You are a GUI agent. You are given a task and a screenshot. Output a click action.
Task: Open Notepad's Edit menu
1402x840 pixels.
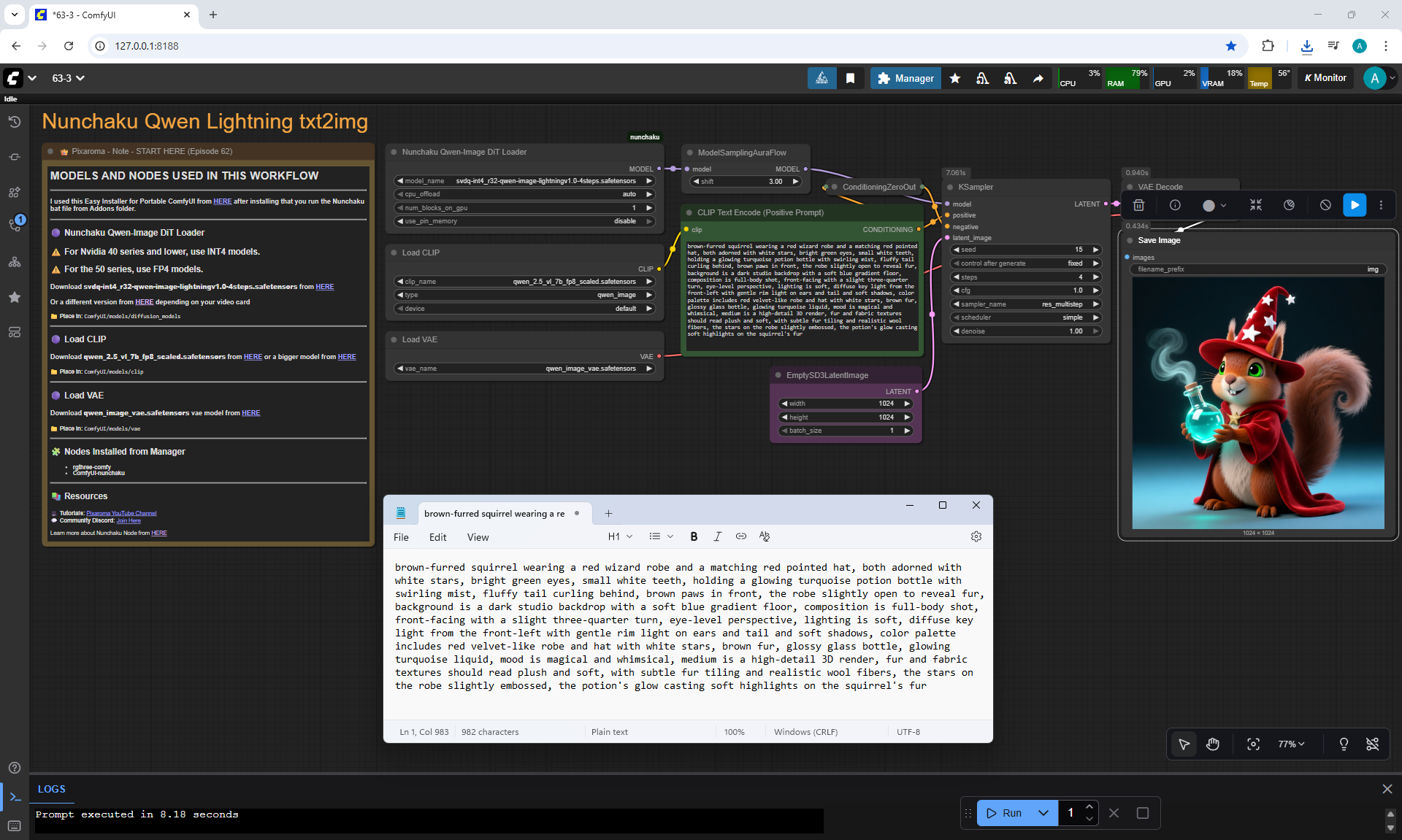coord(437,537)
